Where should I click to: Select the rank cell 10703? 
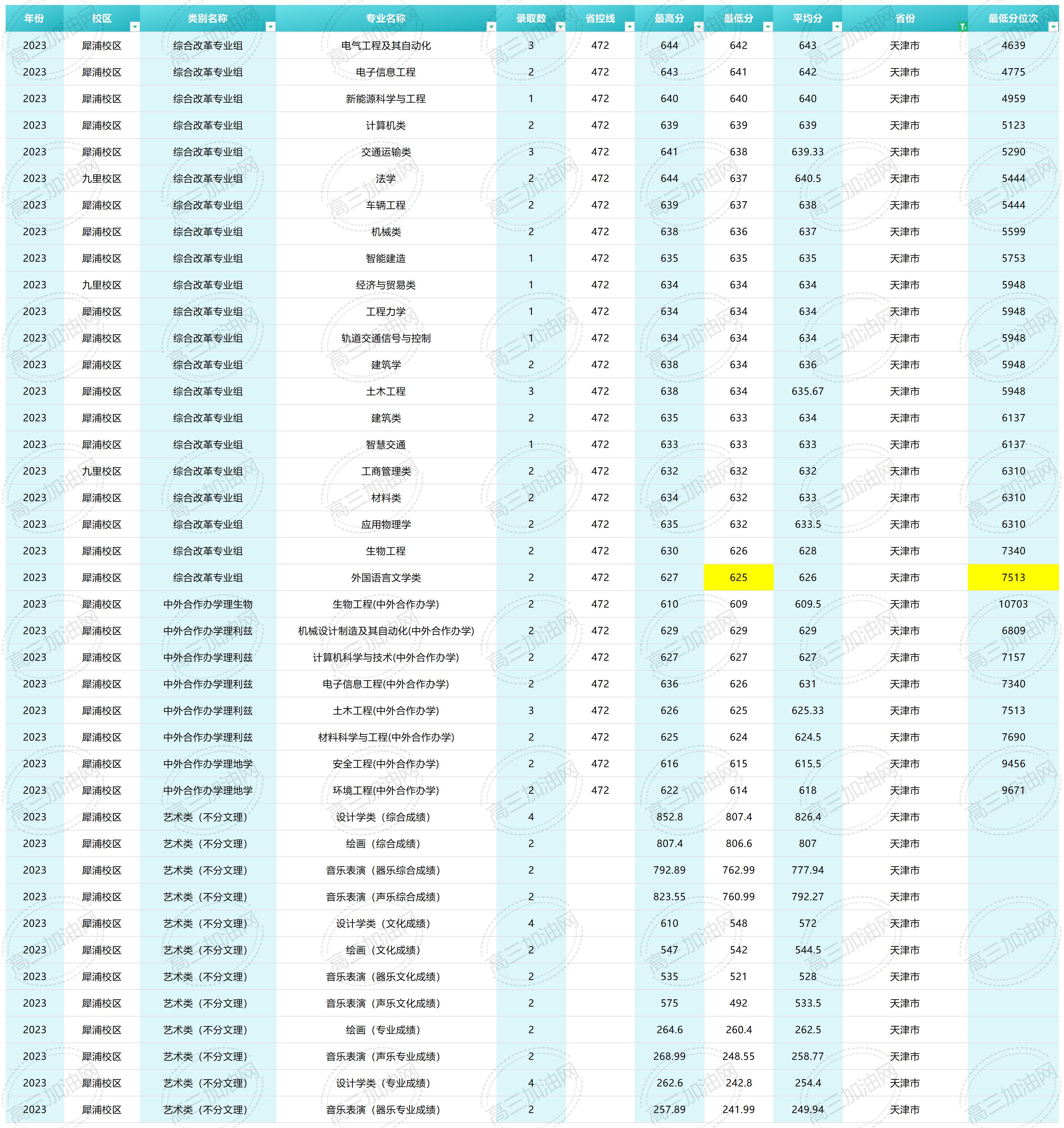coord(1013,604)
